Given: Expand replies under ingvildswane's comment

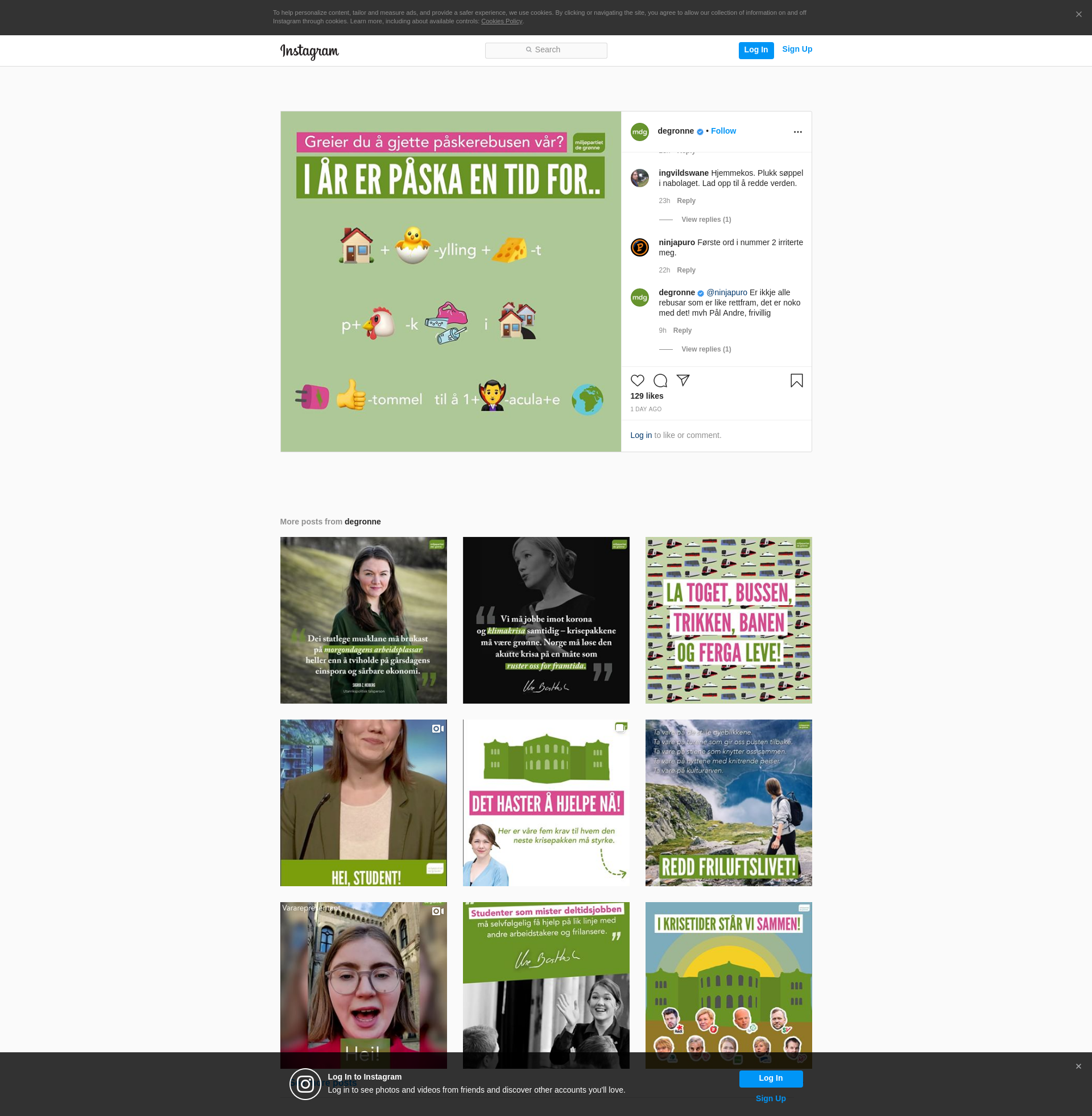Looking at the screenshot, I should 706,220.
